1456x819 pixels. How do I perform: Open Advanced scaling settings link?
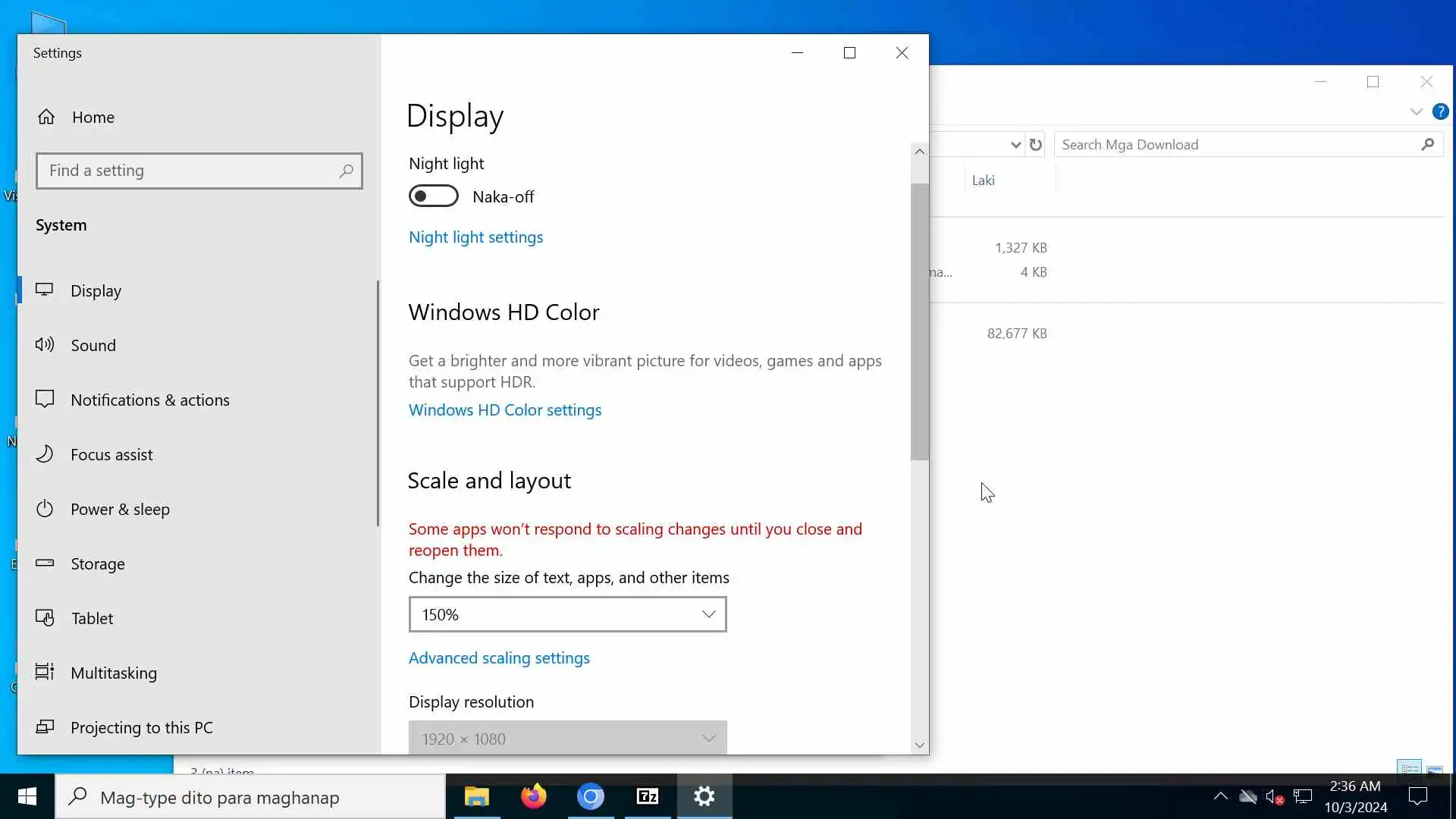pyautogui.click(x=499, y=658)
